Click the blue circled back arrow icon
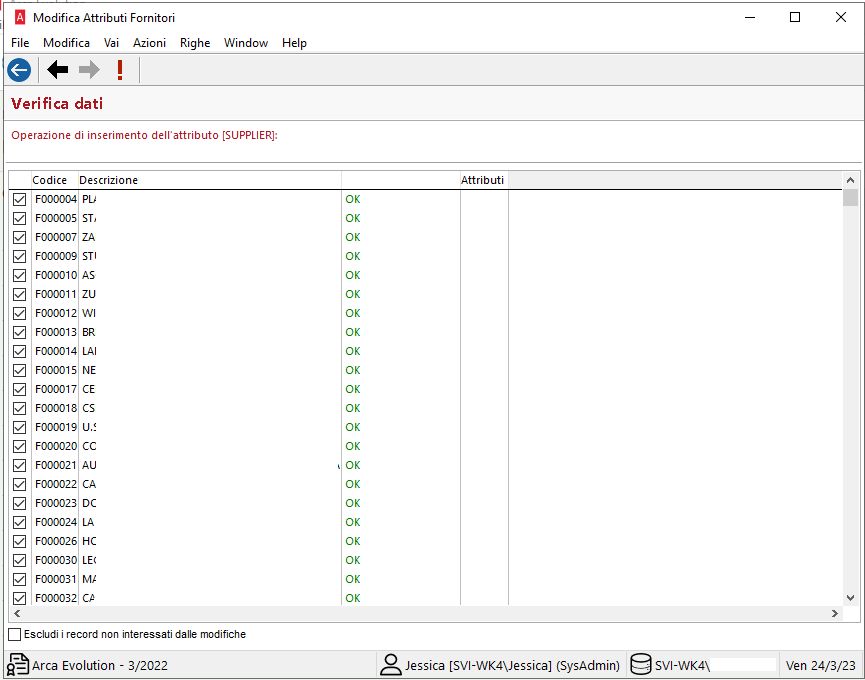Screen dimensions: 865x680 tap(18, 69)
